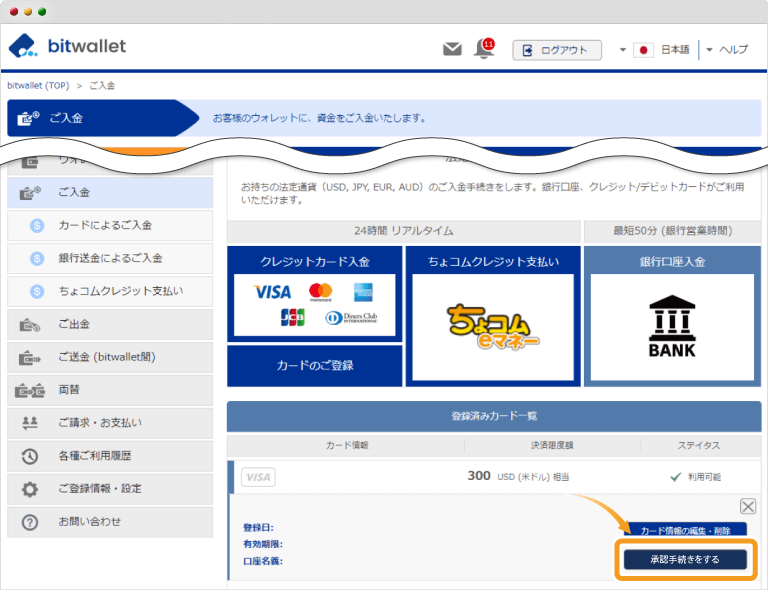The image size is (768, 590).
Task: Click the 銀行口座入金 tile heading
Action: coord(672,261)
